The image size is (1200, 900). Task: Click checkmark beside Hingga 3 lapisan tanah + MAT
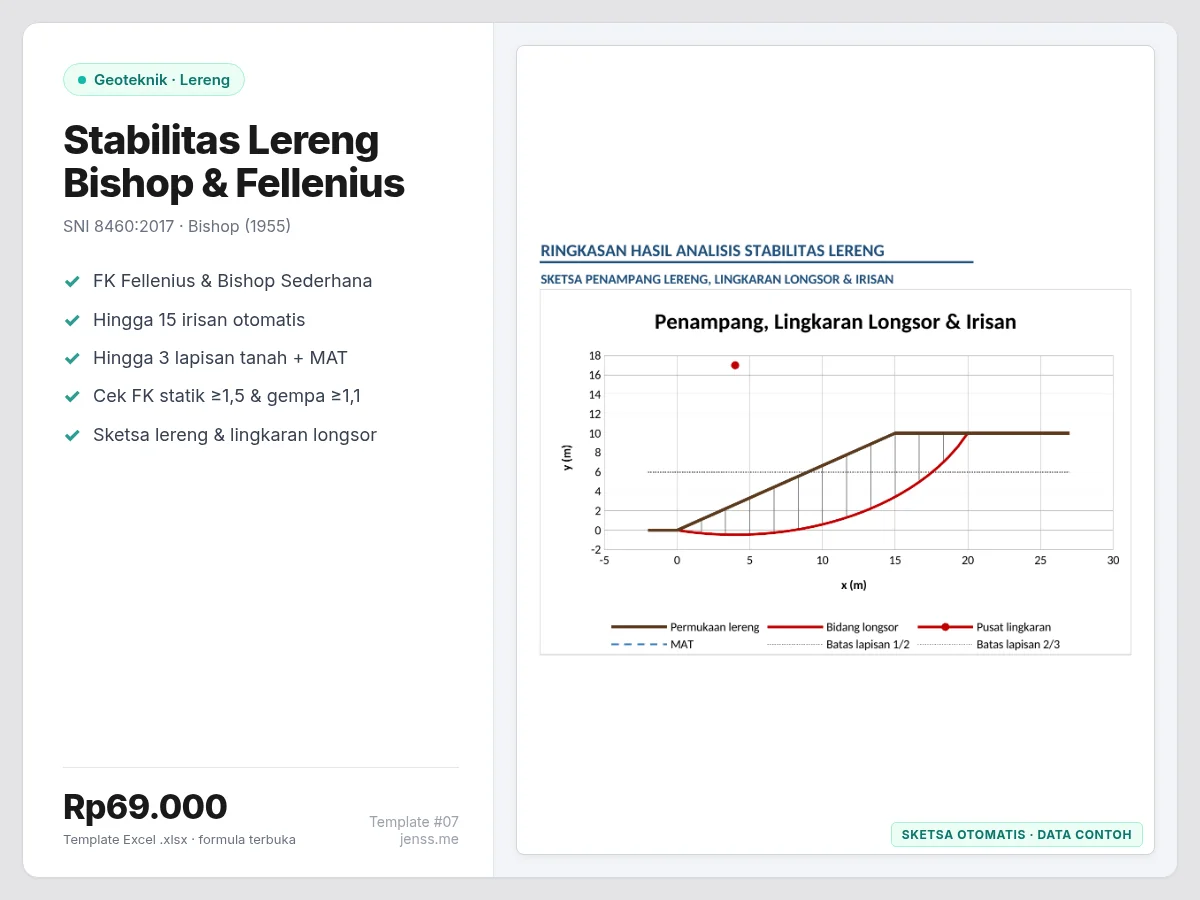pyautogui.click(x=72, y=358)
